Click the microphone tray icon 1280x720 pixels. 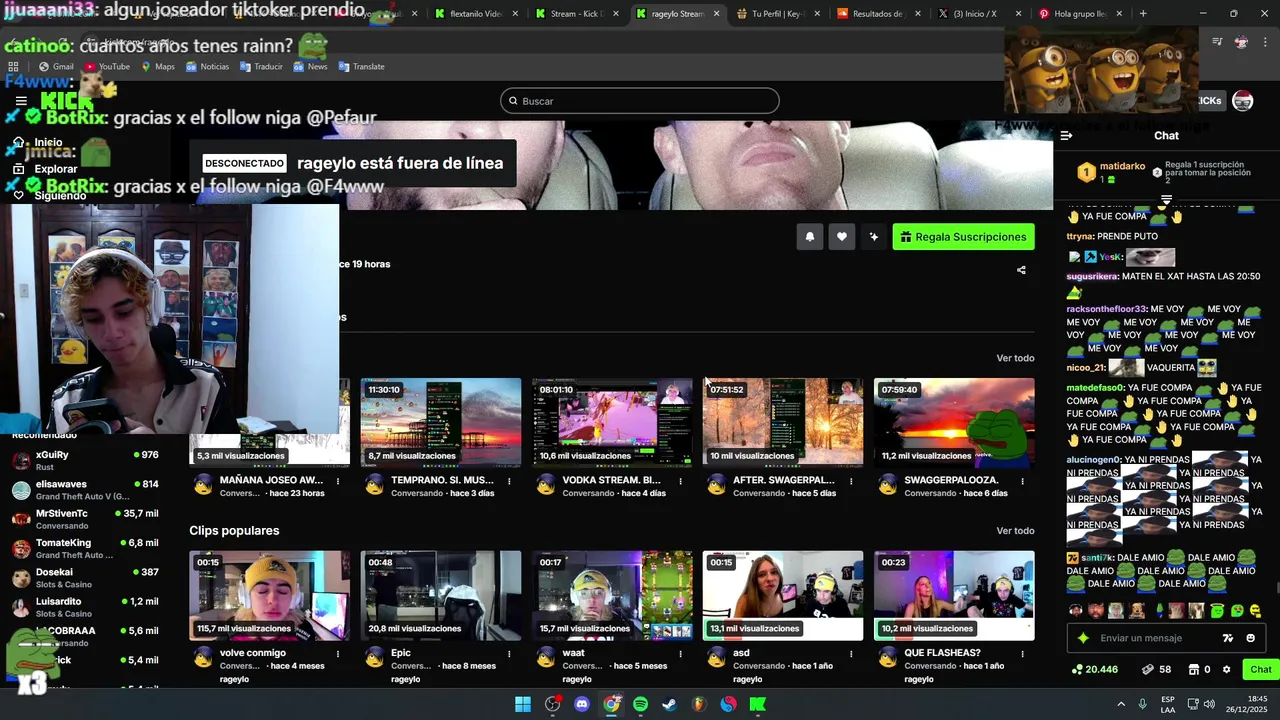pyautogui.click(x=1142, y=704)
